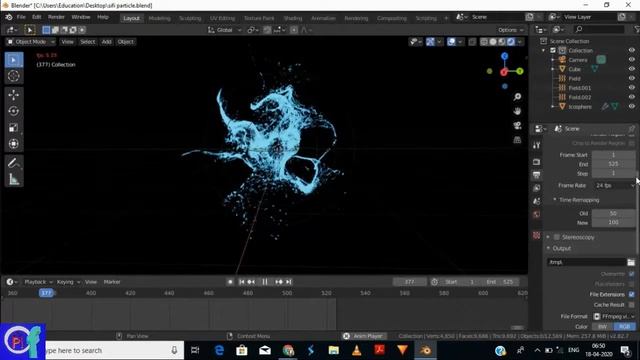Screen dimensions: 640x360
Task: Toggle visibility of Field.001
Action: pyautogui.click(x=631, y=88)
